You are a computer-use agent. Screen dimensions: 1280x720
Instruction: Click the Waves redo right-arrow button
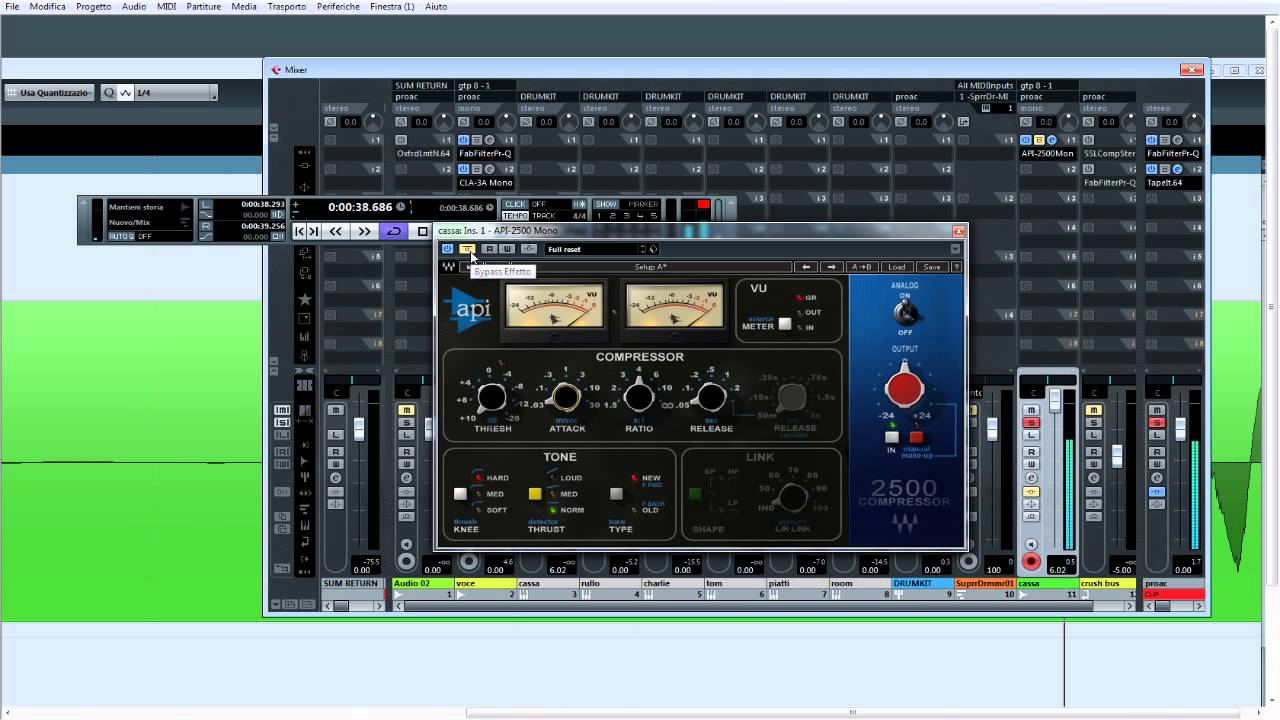click(832, 267)
